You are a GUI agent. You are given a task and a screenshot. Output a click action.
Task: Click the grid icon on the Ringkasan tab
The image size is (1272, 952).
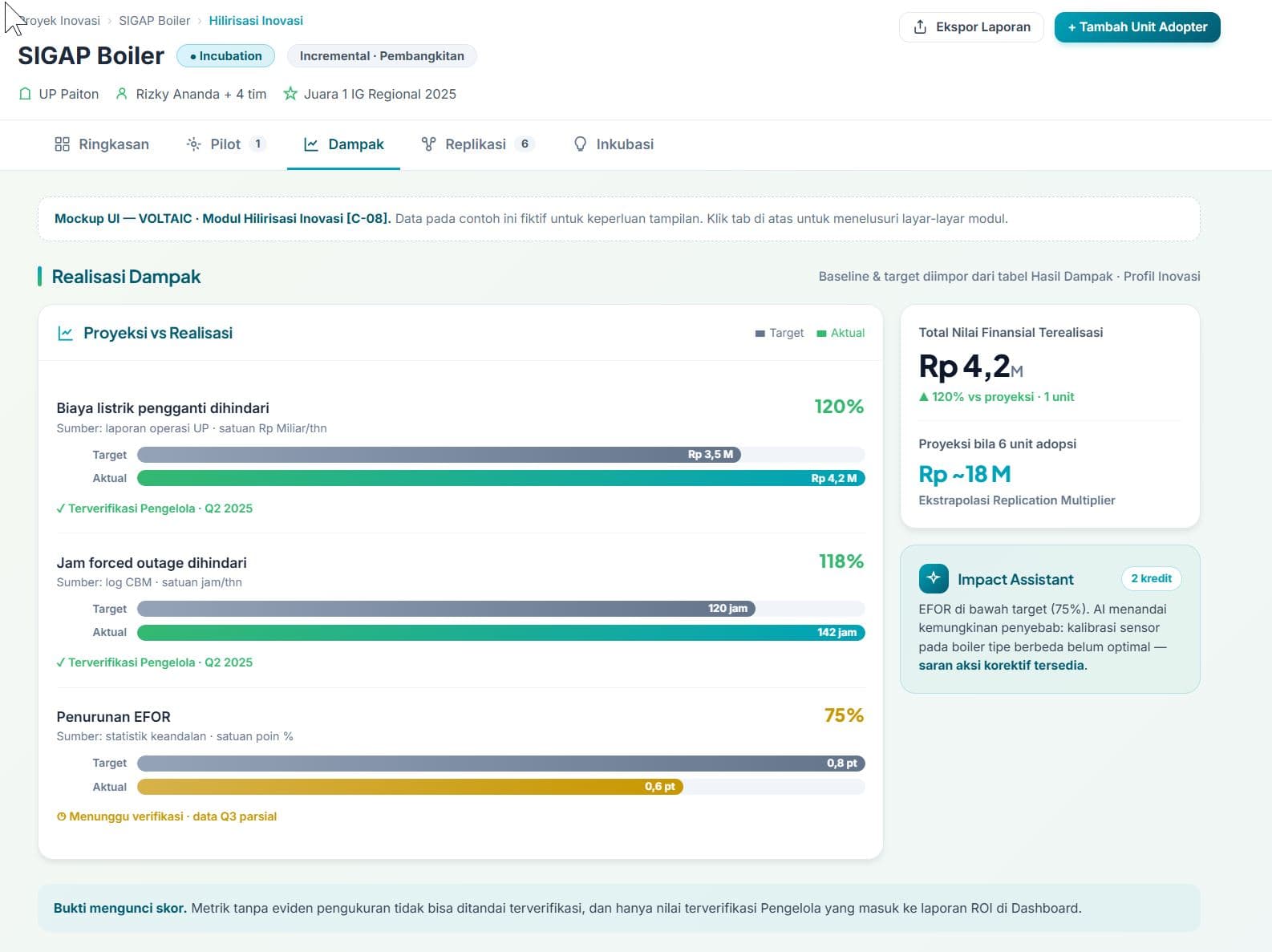point(62,144)
